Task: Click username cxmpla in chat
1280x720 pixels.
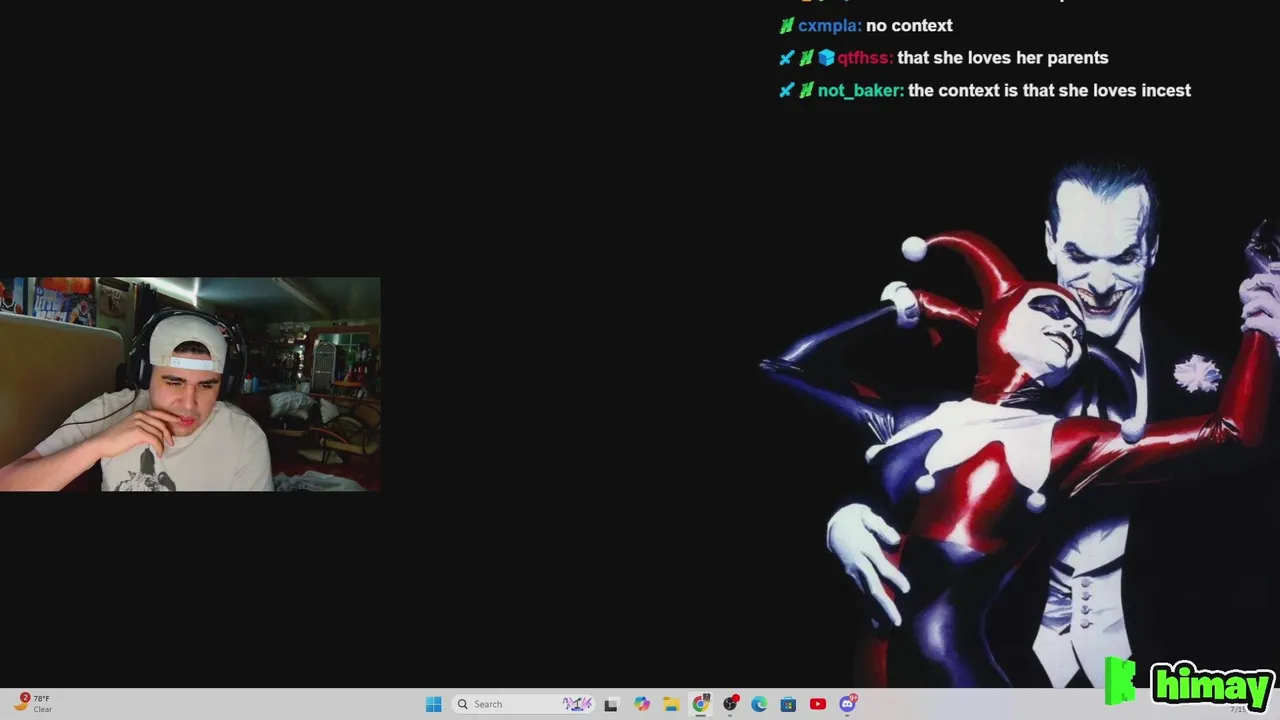Action: [830, 26]
